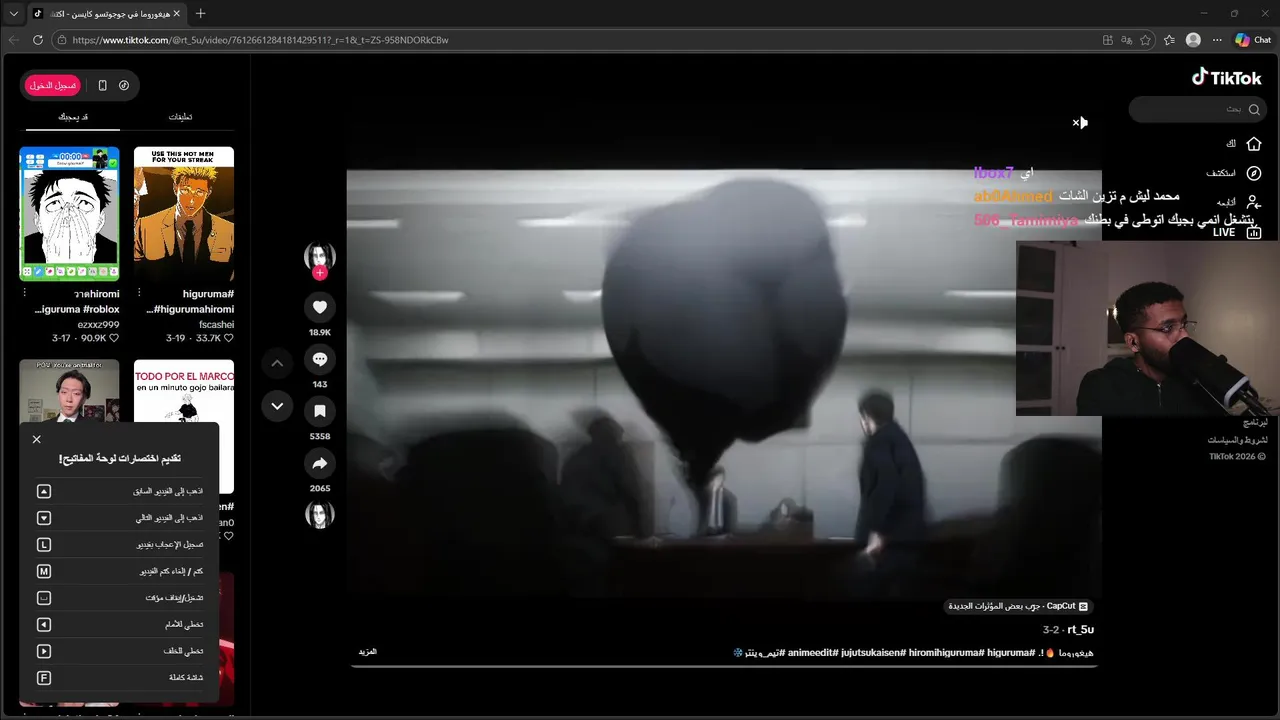Open the 'POV: You're on trial' thumbnail
The image size is (1280, 720).
(x=69, y=392)
